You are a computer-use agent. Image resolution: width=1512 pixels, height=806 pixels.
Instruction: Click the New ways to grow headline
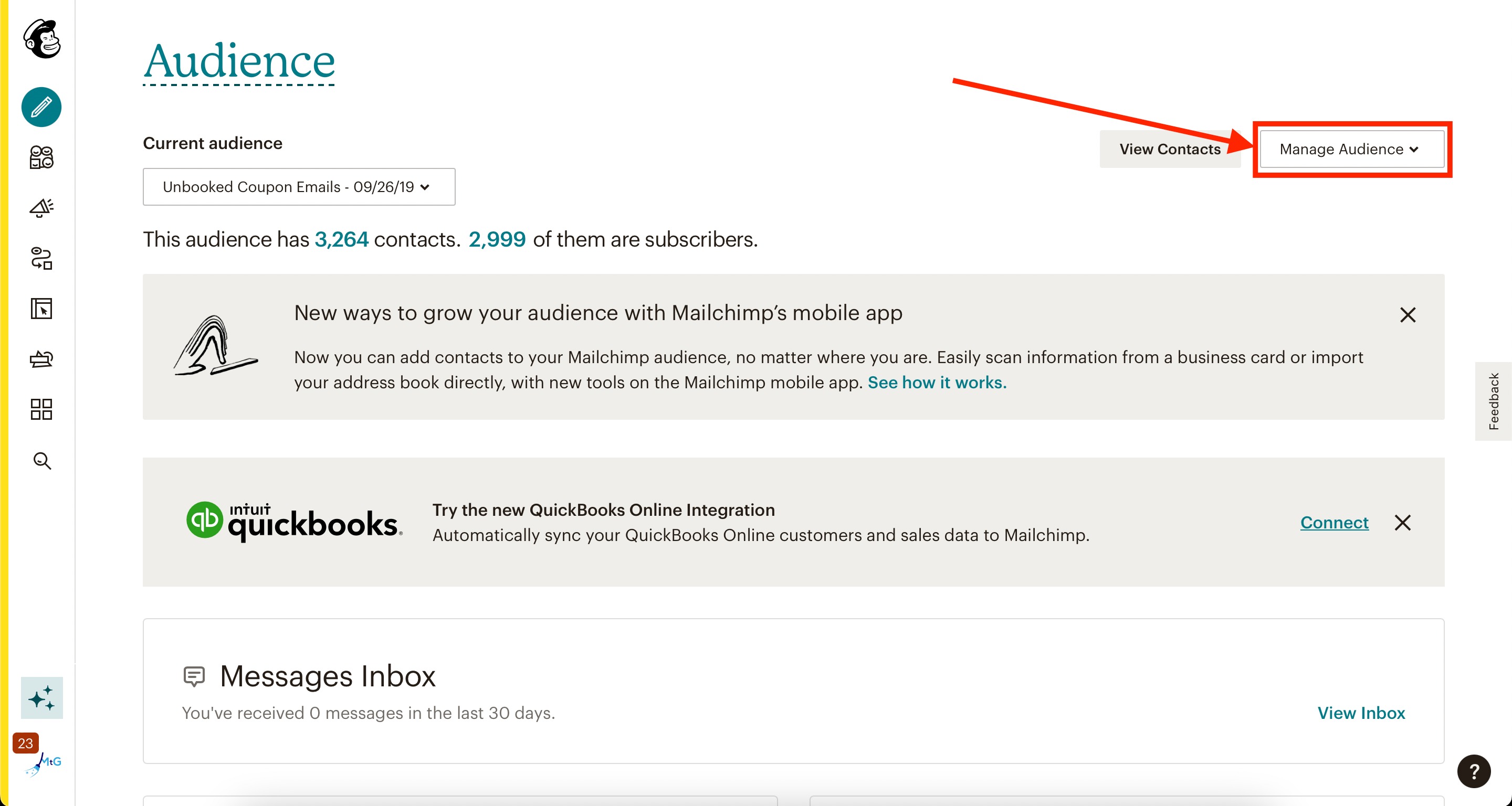click(x=598, y=313)
